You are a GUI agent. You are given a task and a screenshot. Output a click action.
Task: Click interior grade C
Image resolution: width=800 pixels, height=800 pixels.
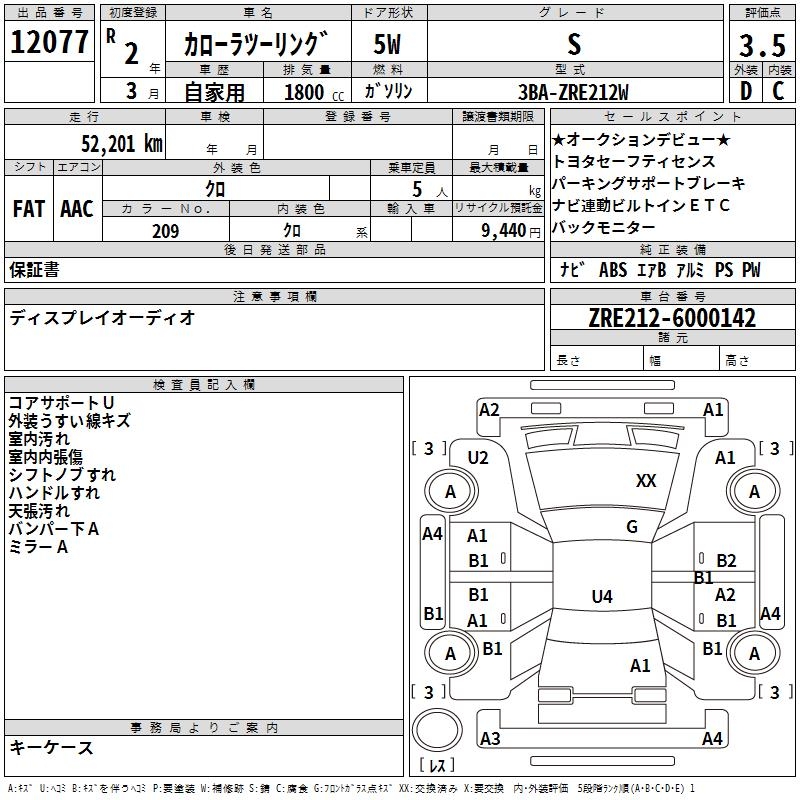click(x=778, y=91)
